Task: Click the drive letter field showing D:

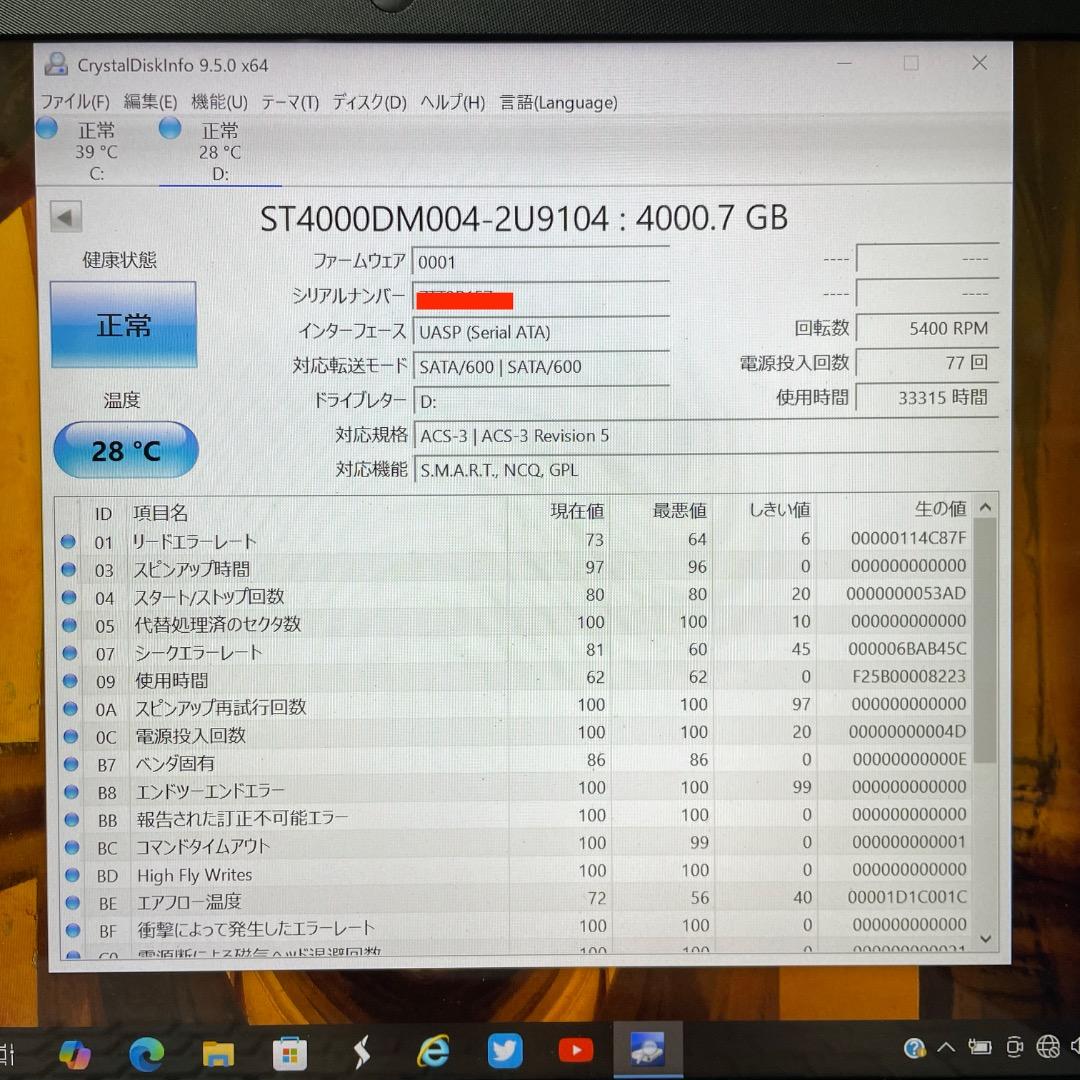Action: (x=541, y=402)
